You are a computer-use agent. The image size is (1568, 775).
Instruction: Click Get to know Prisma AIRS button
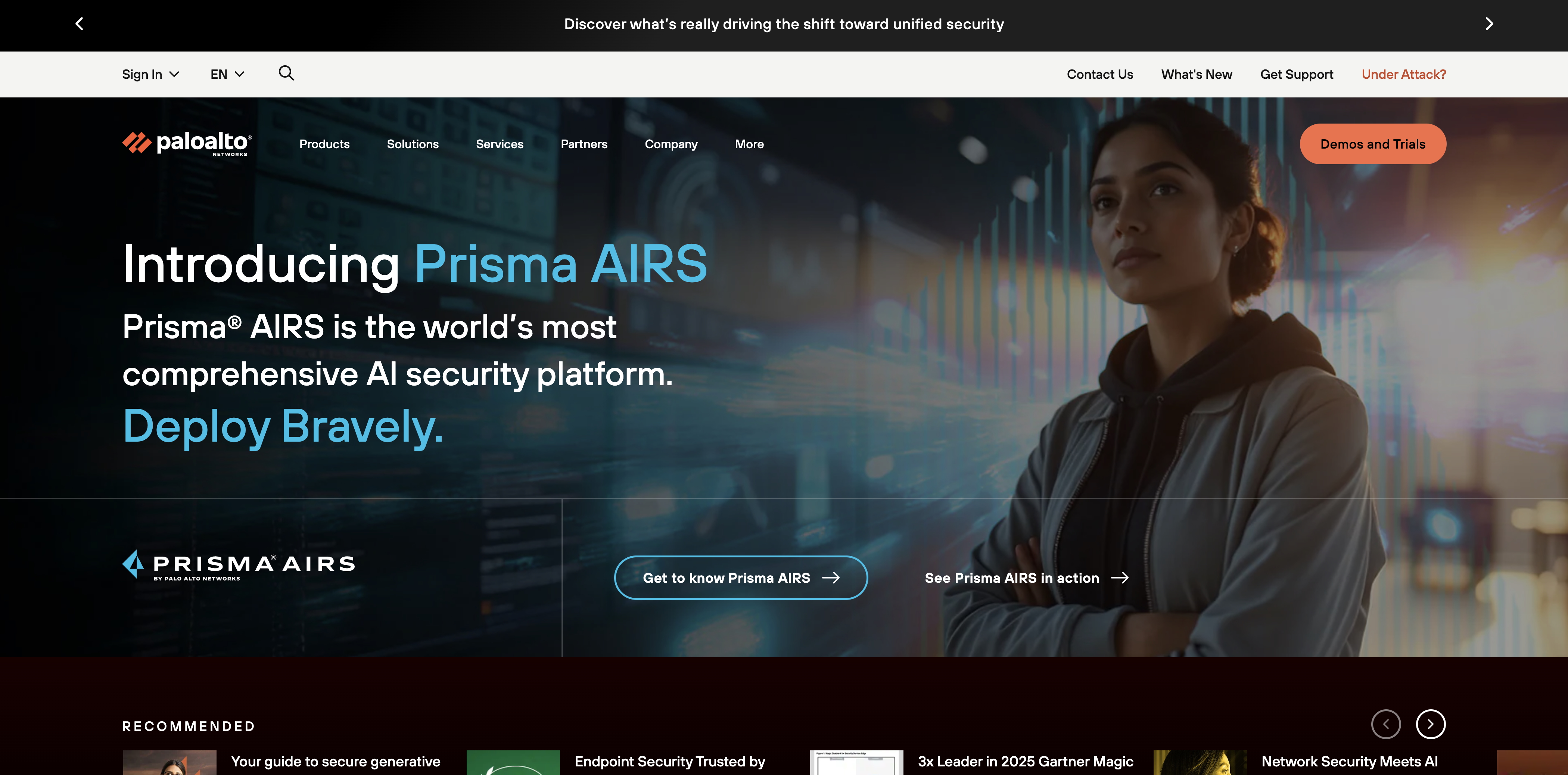coord(741,578)
